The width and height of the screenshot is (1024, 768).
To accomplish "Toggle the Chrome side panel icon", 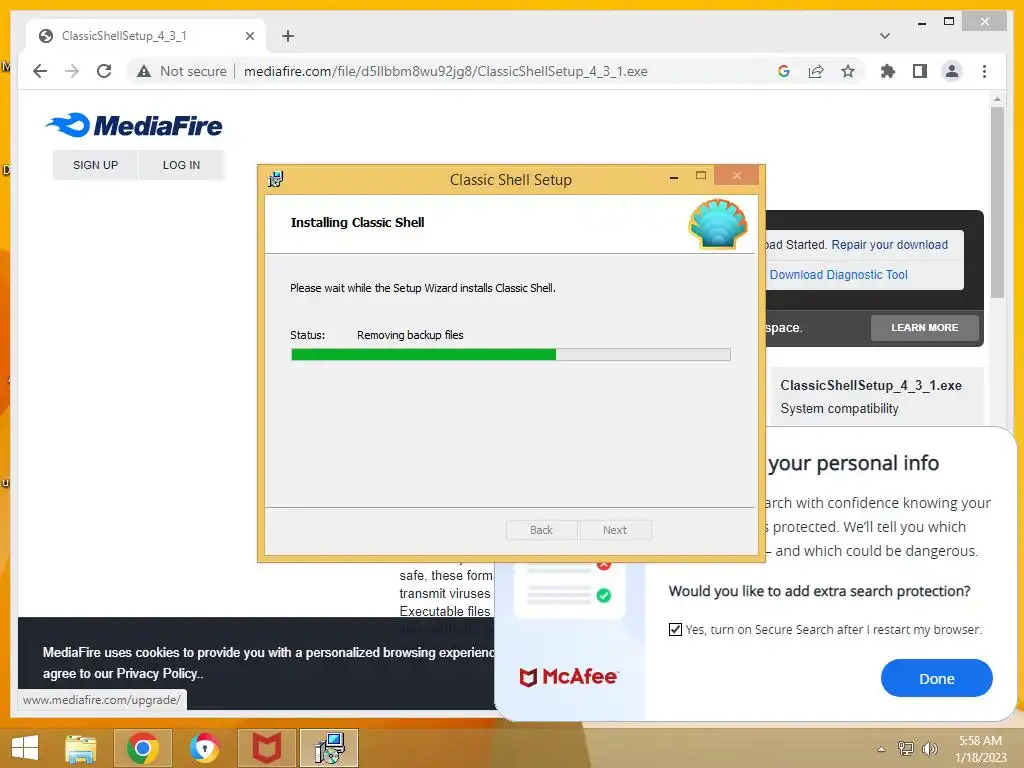I will point(920,71).
